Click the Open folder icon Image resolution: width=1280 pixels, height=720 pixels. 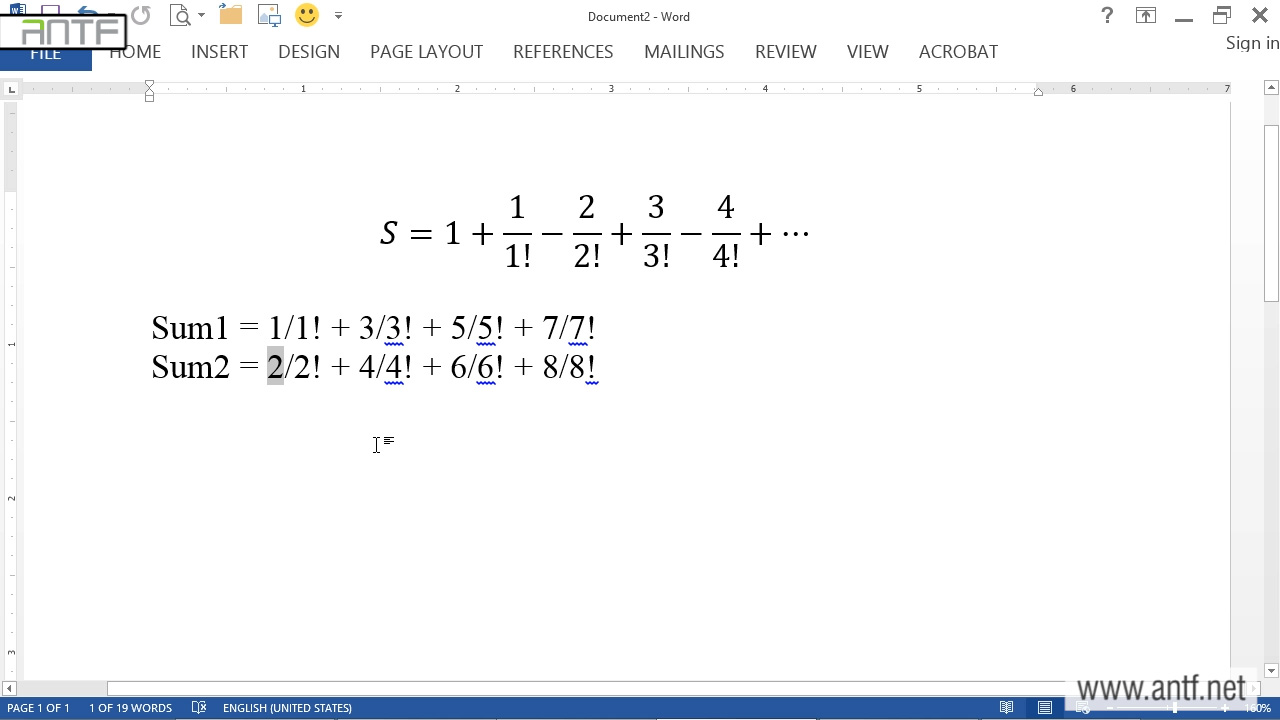[x=231, y=16]
